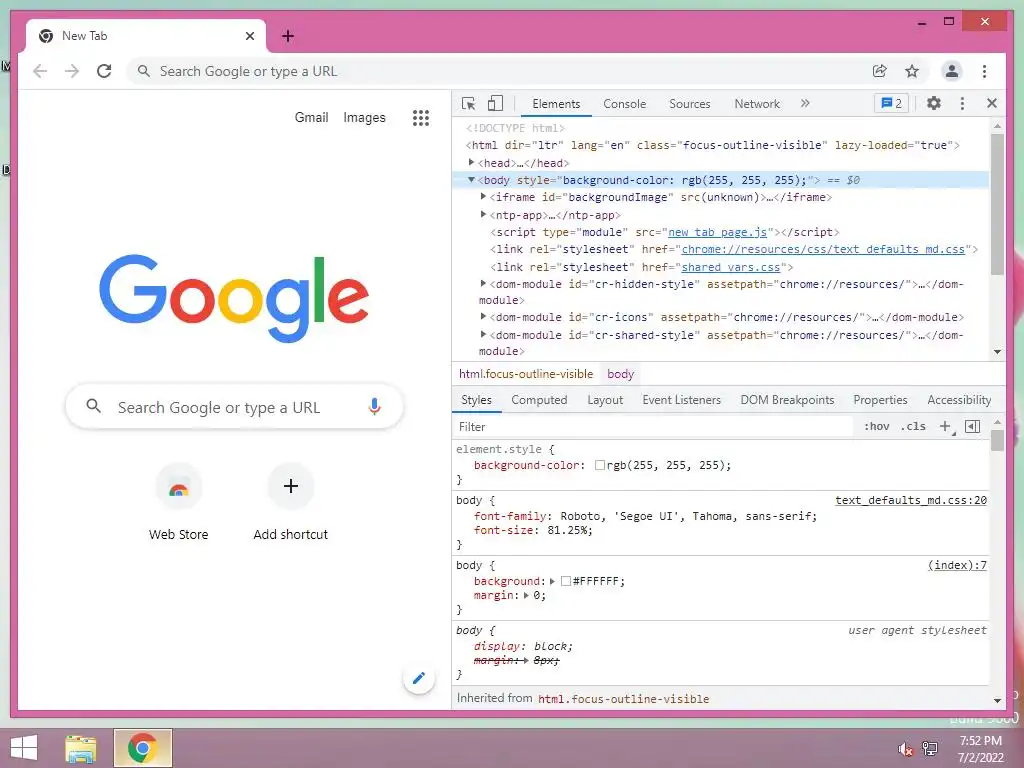Click the Gmail link
This screenshot has height=768, width=1024.
coord(311,118)
